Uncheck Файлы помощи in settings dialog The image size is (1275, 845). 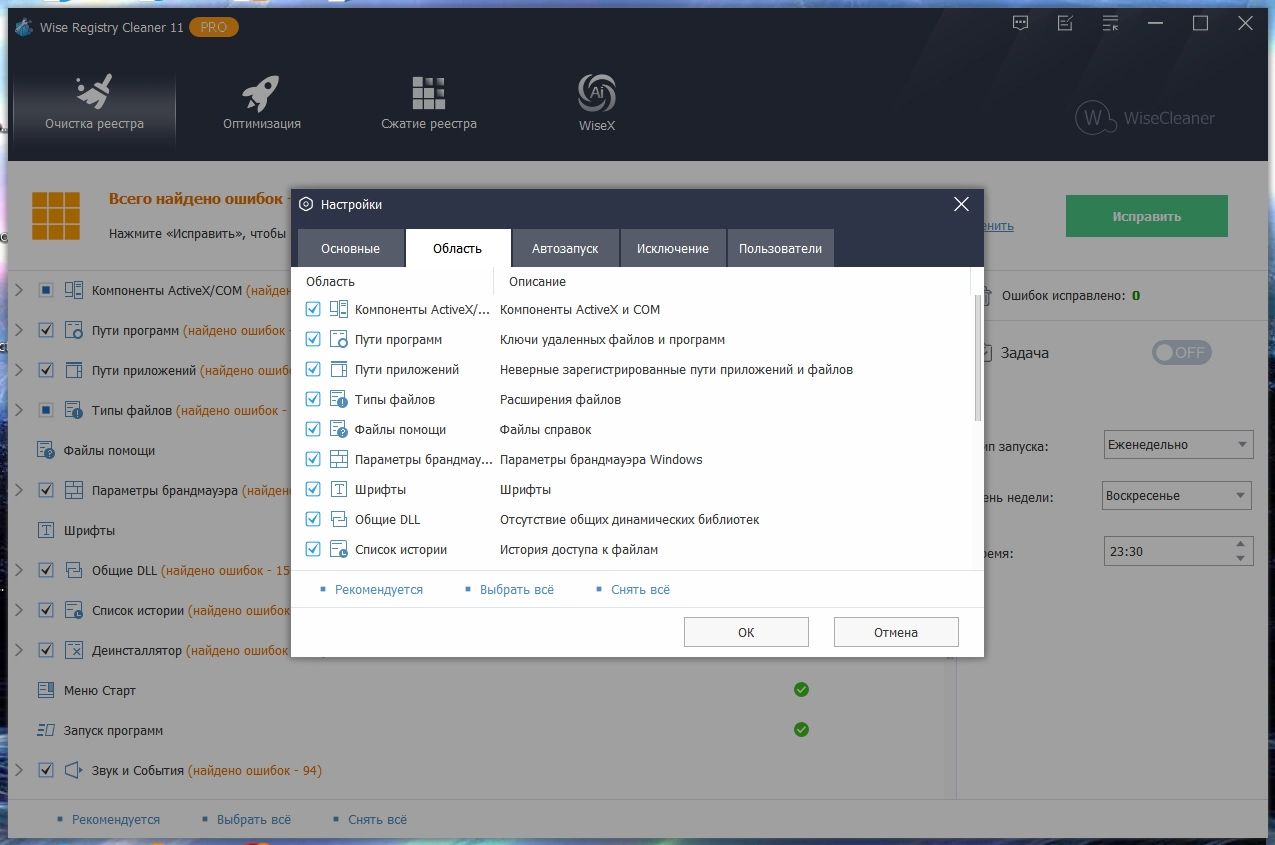coord(313,429)
